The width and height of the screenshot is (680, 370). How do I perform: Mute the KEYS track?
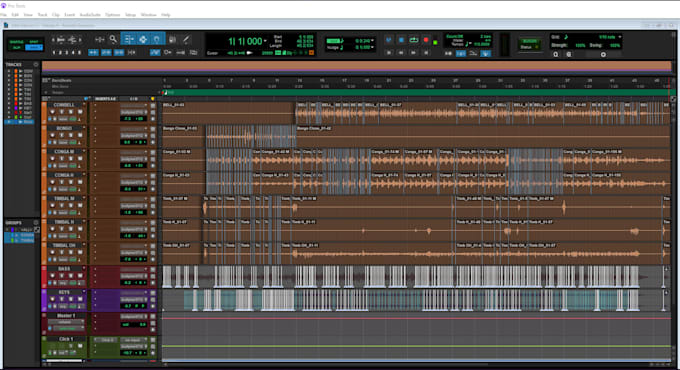pyautogui.click(x=80, y=299)
